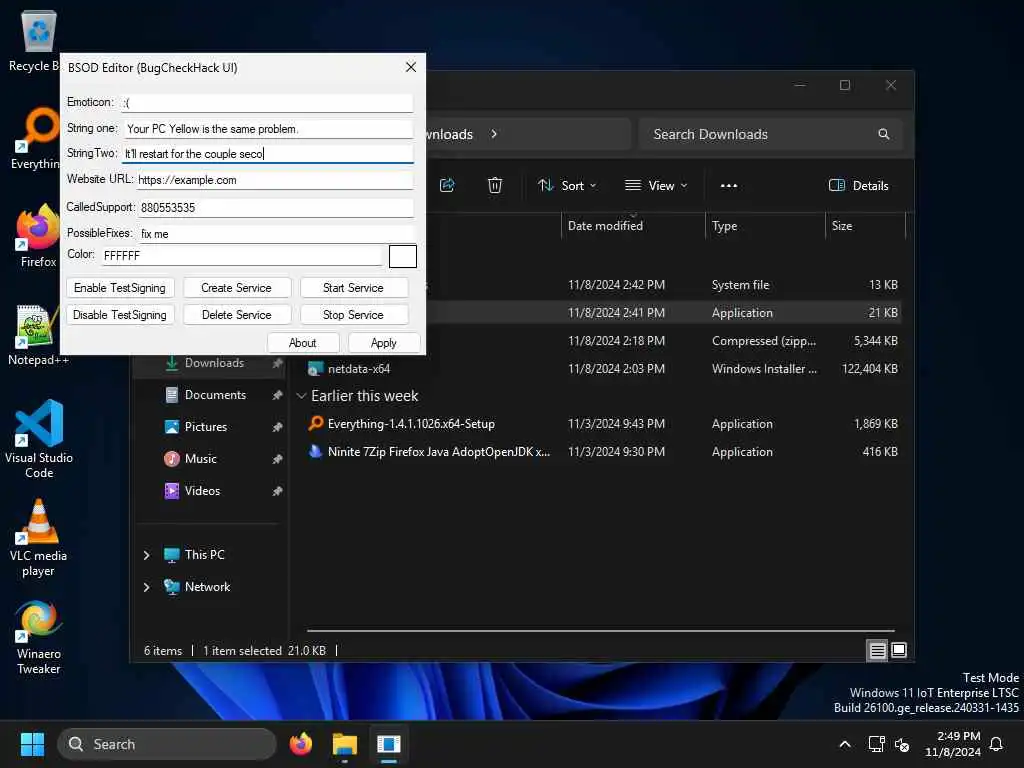Open the Windows Start menu
This screenshot has height=768, width=1024.
pos(32,744)
